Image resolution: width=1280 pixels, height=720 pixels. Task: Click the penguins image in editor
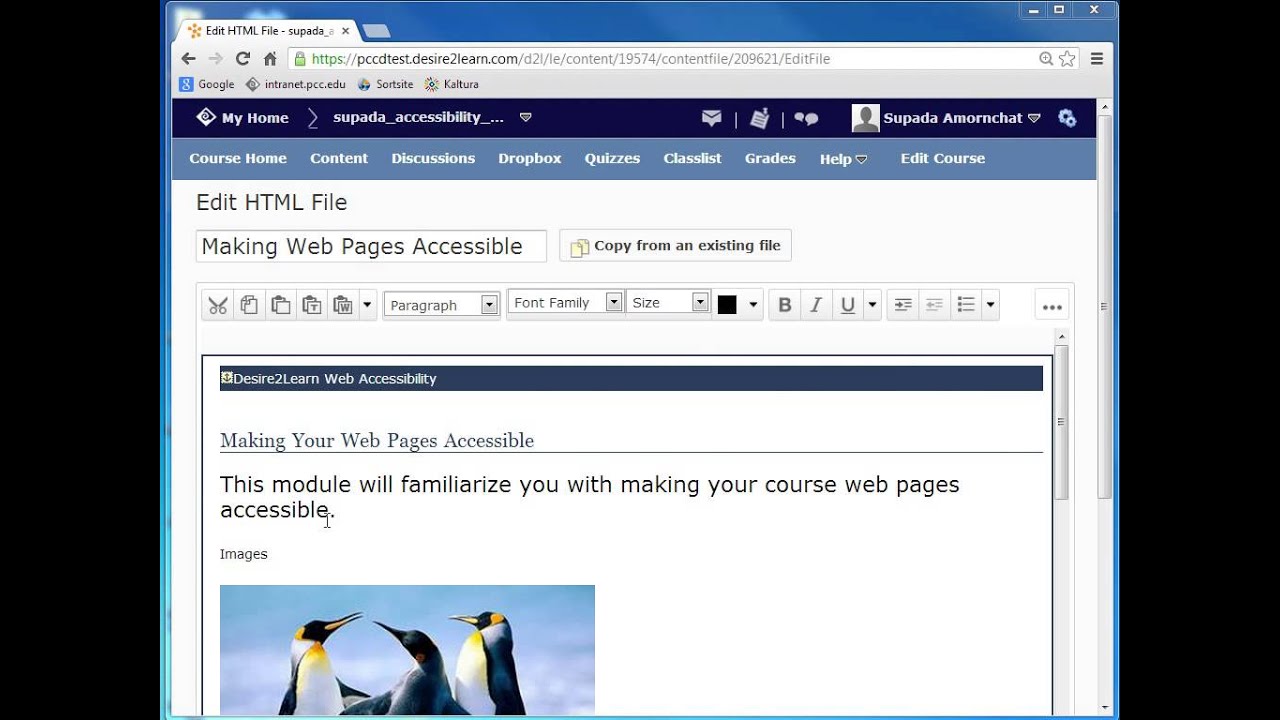pos(407,650)
